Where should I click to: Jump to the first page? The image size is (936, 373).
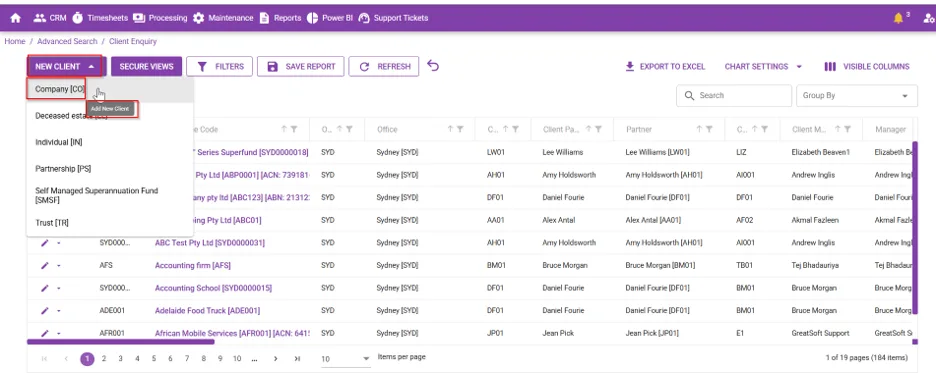44,359
